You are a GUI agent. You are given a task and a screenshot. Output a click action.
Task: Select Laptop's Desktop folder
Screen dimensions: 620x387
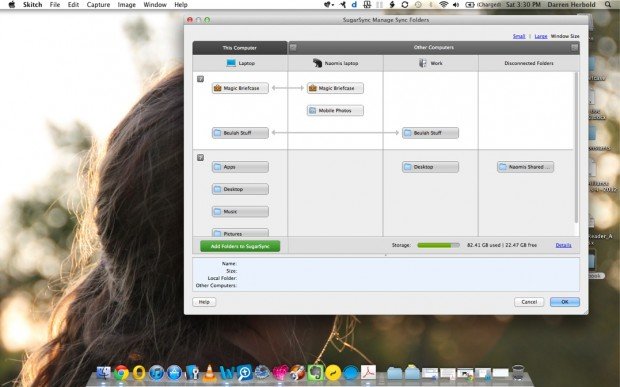(x=240, y=189)
